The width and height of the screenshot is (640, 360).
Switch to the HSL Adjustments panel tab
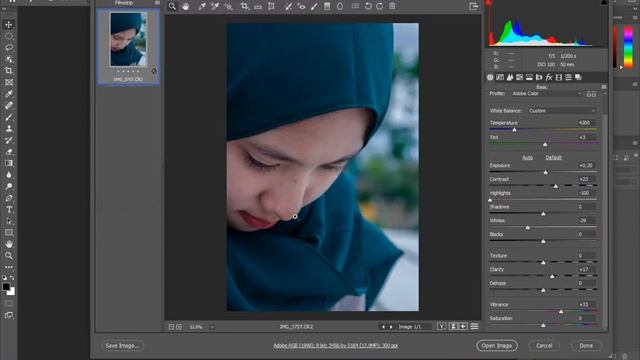point(520,77)
